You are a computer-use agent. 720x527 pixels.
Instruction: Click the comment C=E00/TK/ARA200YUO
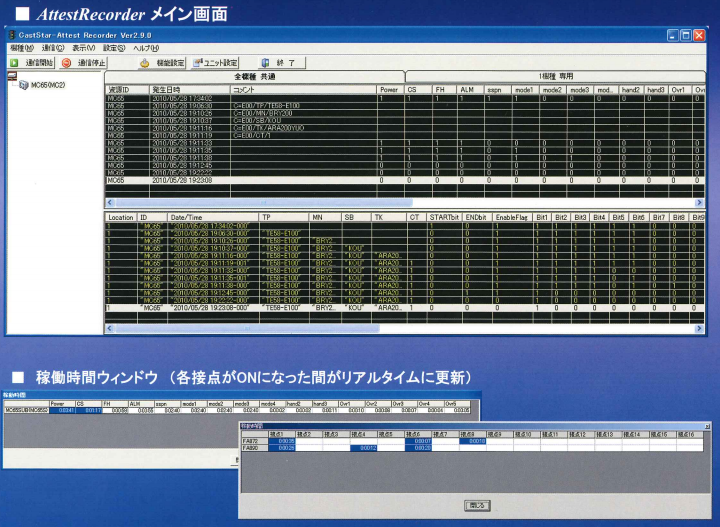[269, 128]
